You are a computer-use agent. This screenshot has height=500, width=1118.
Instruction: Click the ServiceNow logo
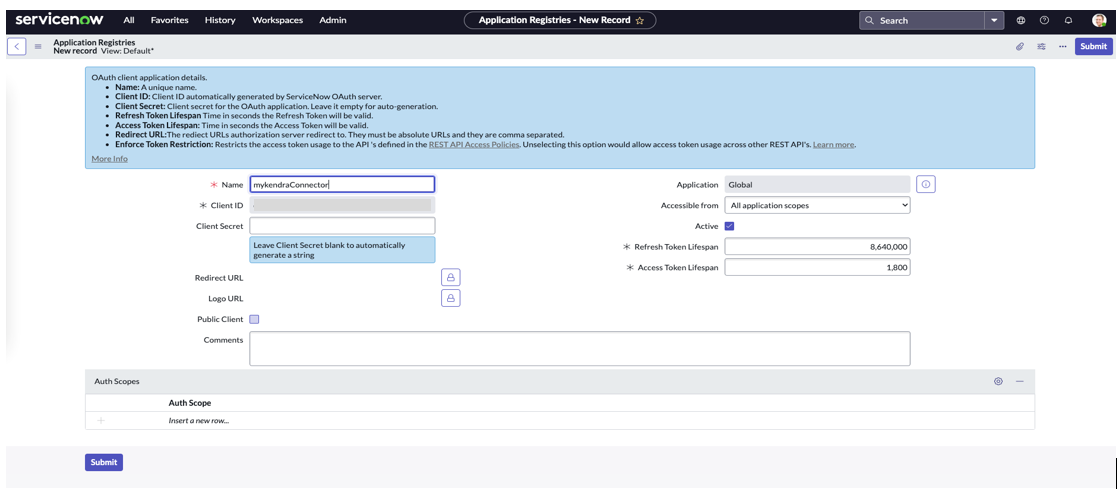[x=60, y=19]
